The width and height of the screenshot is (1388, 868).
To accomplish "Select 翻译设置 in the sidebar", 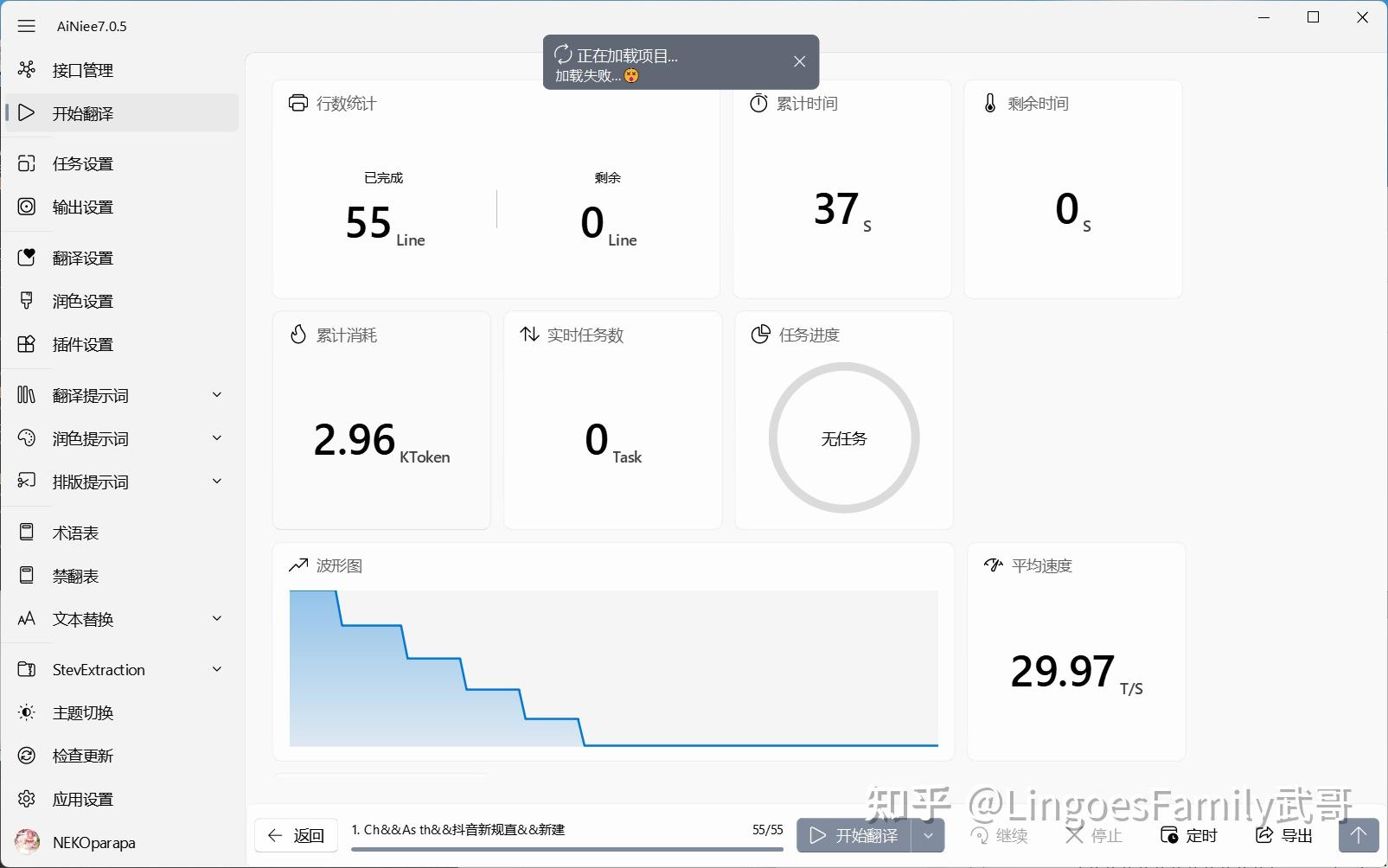I will tap(121, 258).
